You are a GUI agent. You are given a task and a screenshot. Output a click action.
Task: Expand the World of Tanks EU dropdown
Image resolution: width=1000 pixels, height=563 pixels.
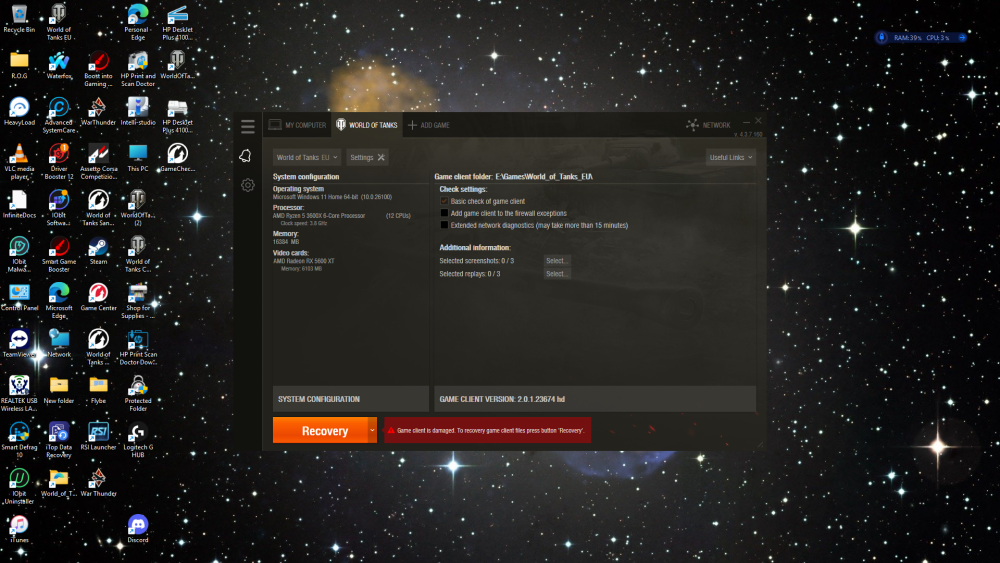click(307, 157)
